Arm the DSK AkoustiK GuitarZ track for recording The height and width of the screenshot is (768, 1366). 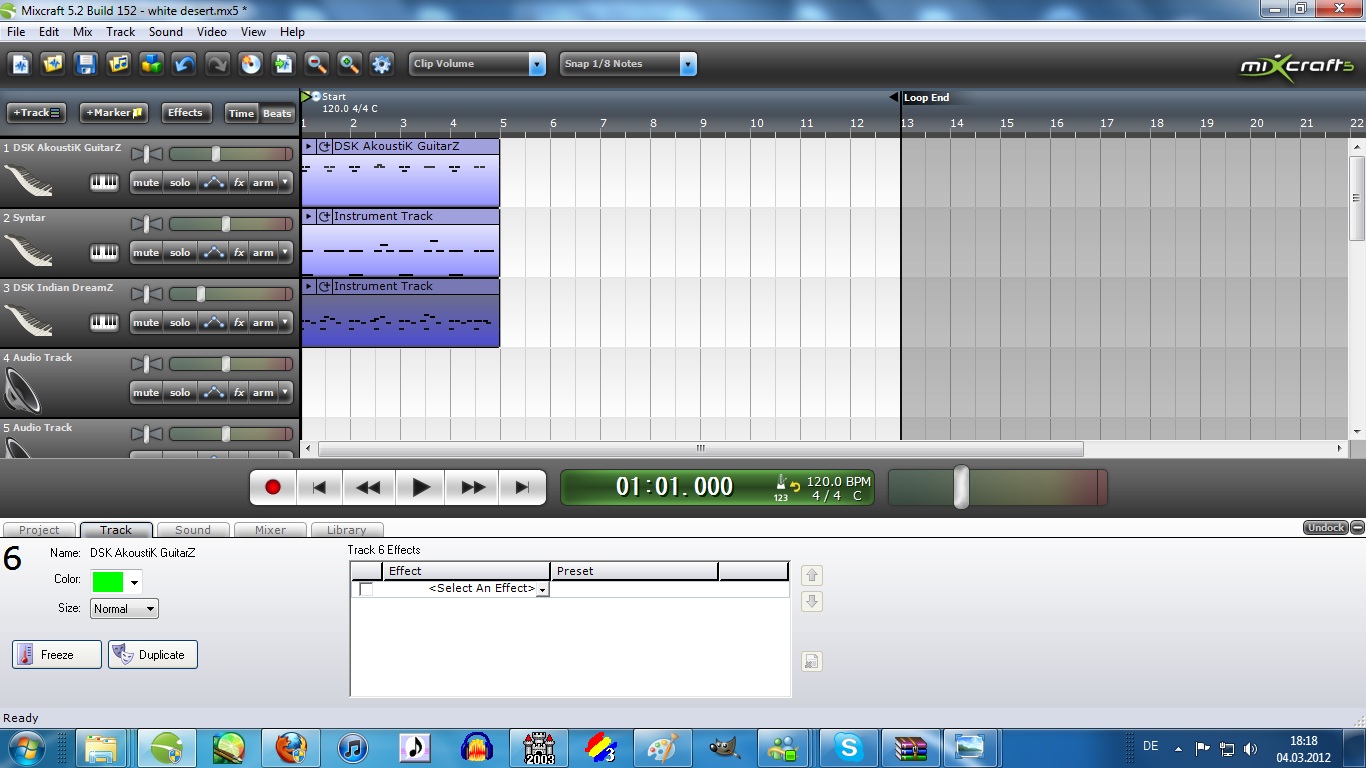click(263, 183)
